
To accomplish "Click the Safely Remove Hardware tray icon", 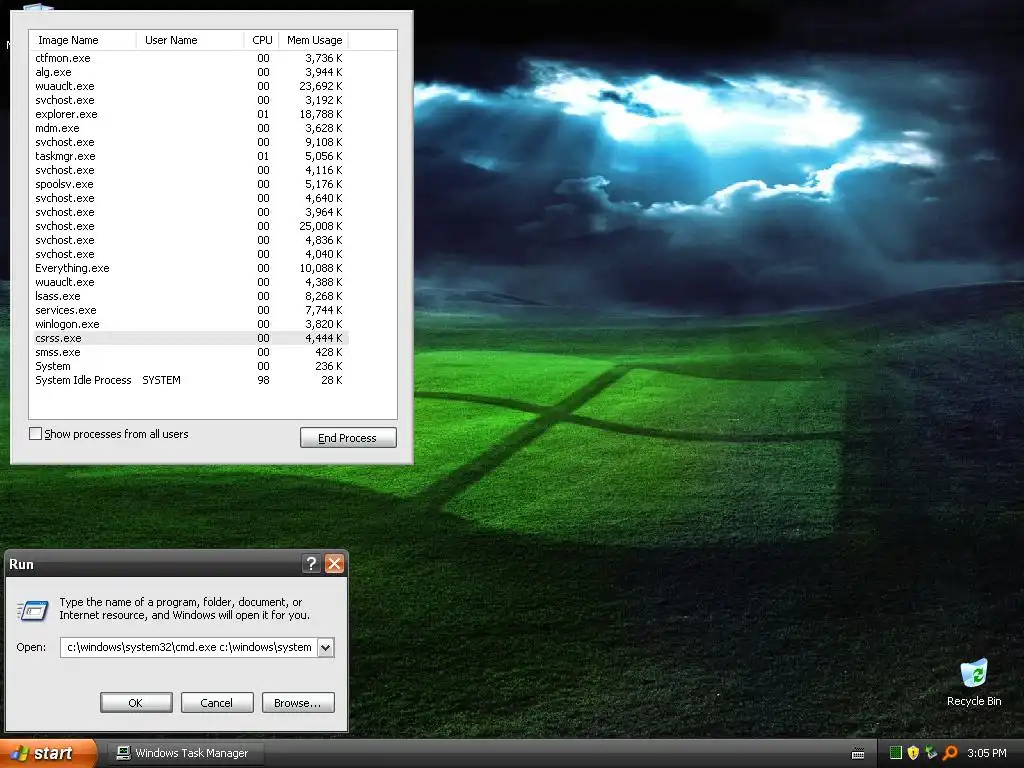I will [931, 753].
